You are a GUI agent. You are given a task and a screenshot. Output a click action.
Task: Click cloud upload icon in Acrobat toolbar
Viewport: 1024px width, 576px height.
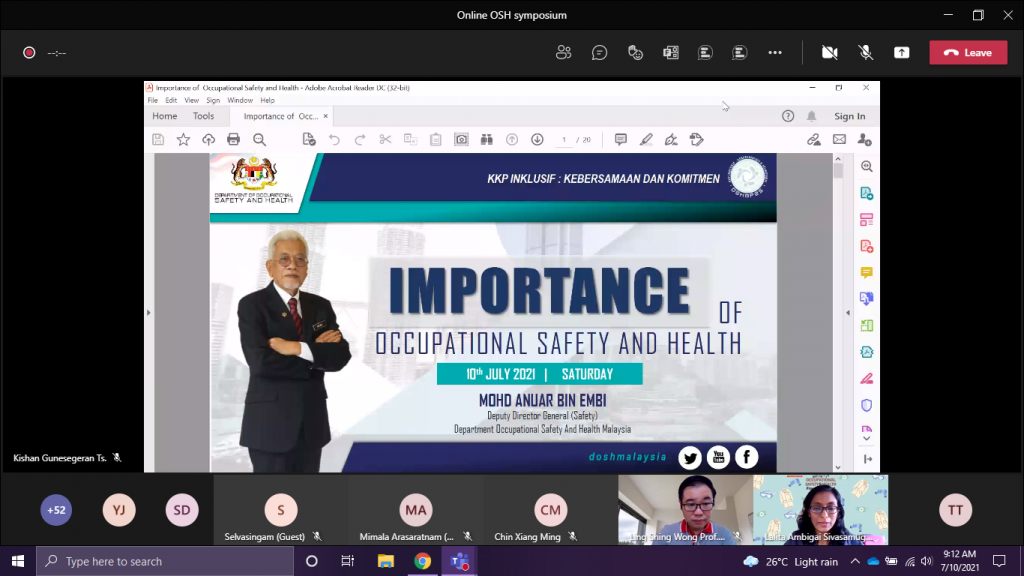click(x=208, y=139)
